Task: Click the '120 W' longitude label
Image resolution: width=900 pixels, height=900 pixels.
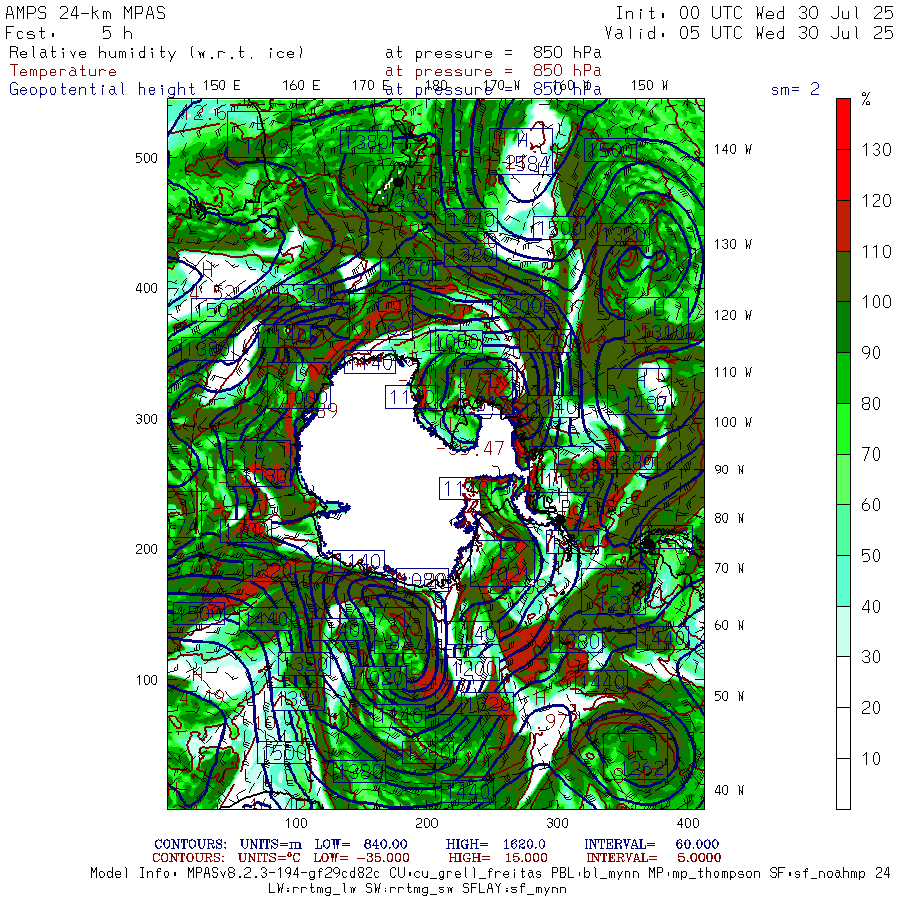Action: [x=733, y=315]
